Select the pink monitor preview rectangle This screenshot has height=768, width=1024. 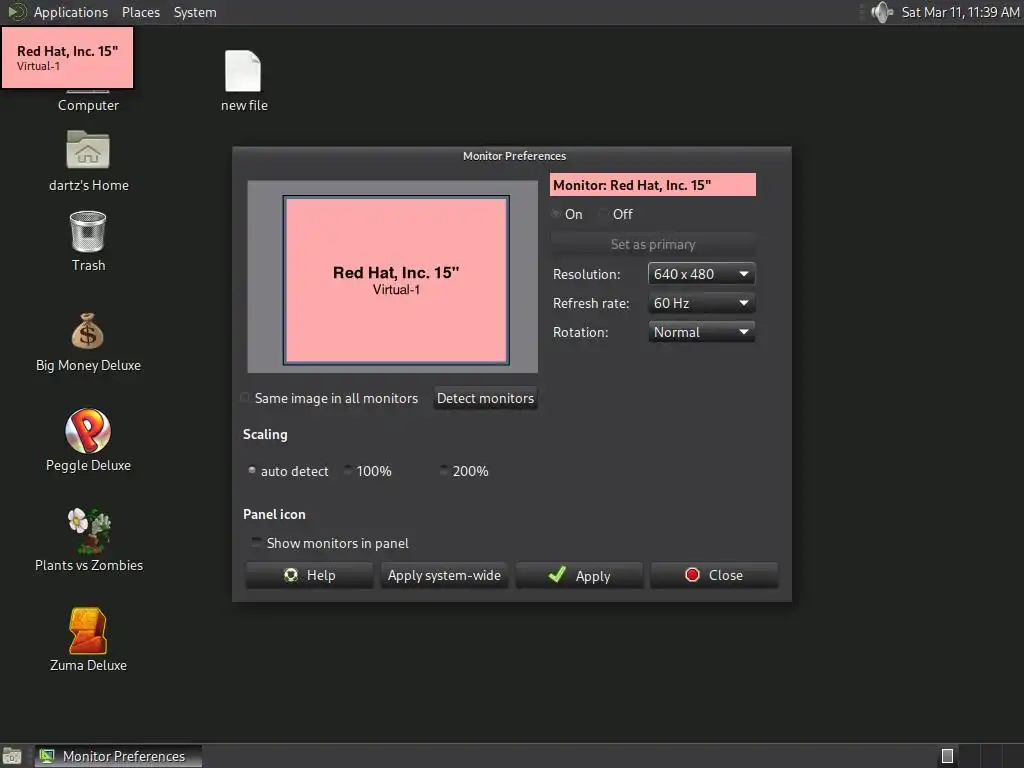396,280
